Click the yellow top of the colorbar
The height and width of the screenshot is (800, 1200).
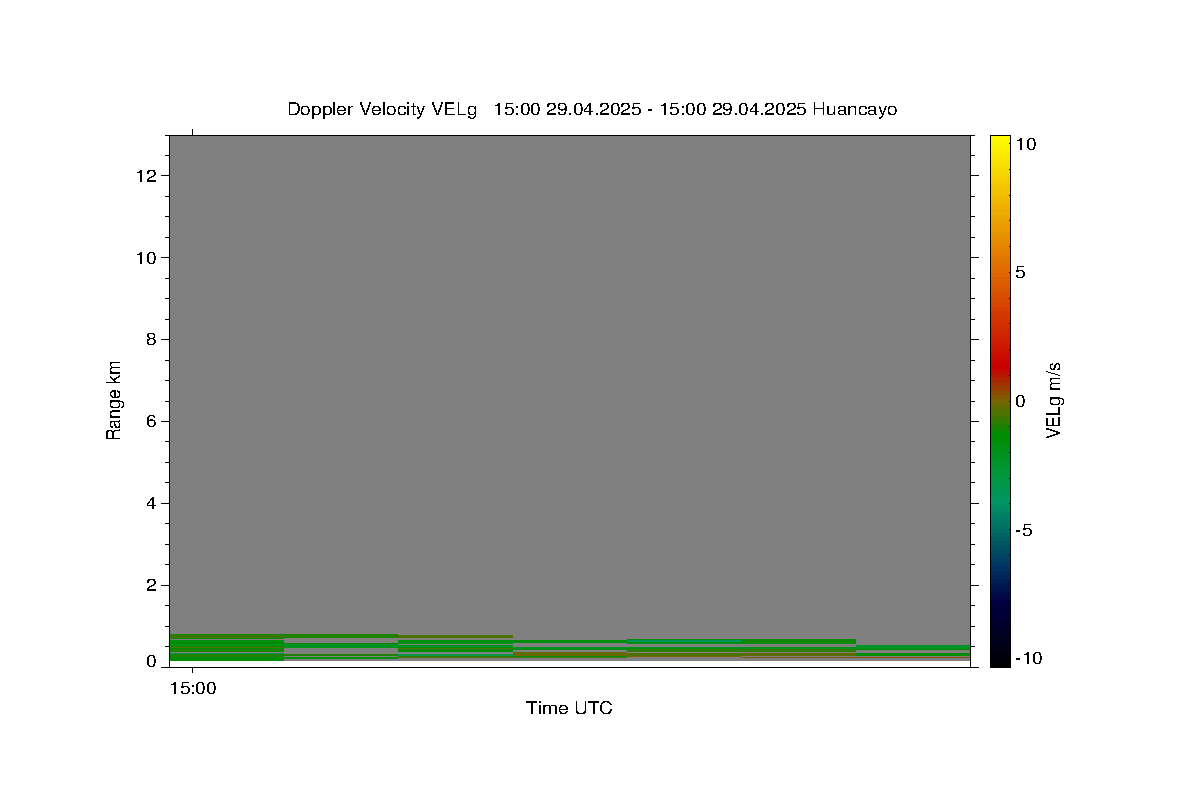tap(1000, 145)
